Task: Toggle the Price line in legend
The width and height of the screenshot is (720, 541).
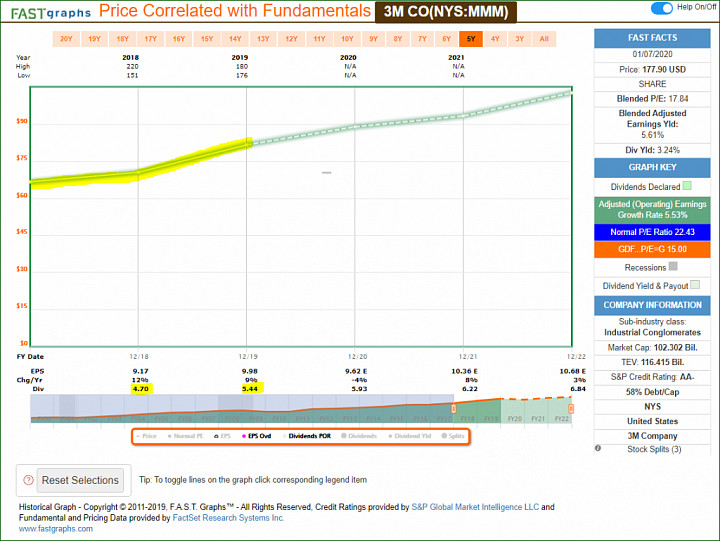Action: pyautogui.click(x=147, y=436)
